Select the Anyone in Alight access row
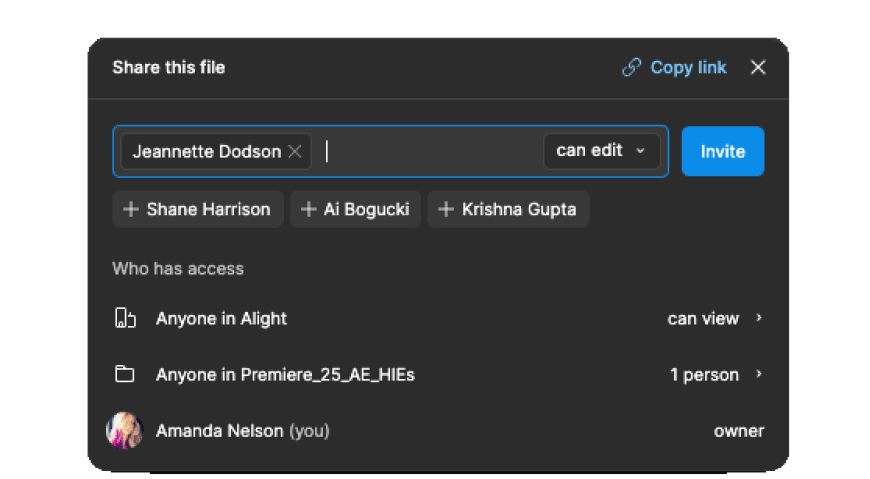Image resolution: width=870 pixels, height=479 pixels. pos(400,319)
